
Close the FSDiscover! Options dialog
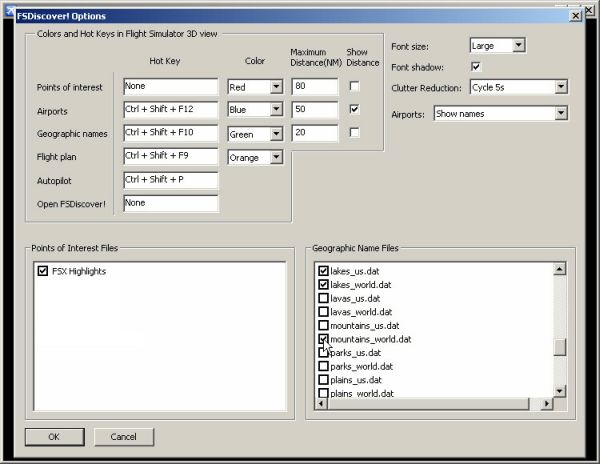pos(574,16)
